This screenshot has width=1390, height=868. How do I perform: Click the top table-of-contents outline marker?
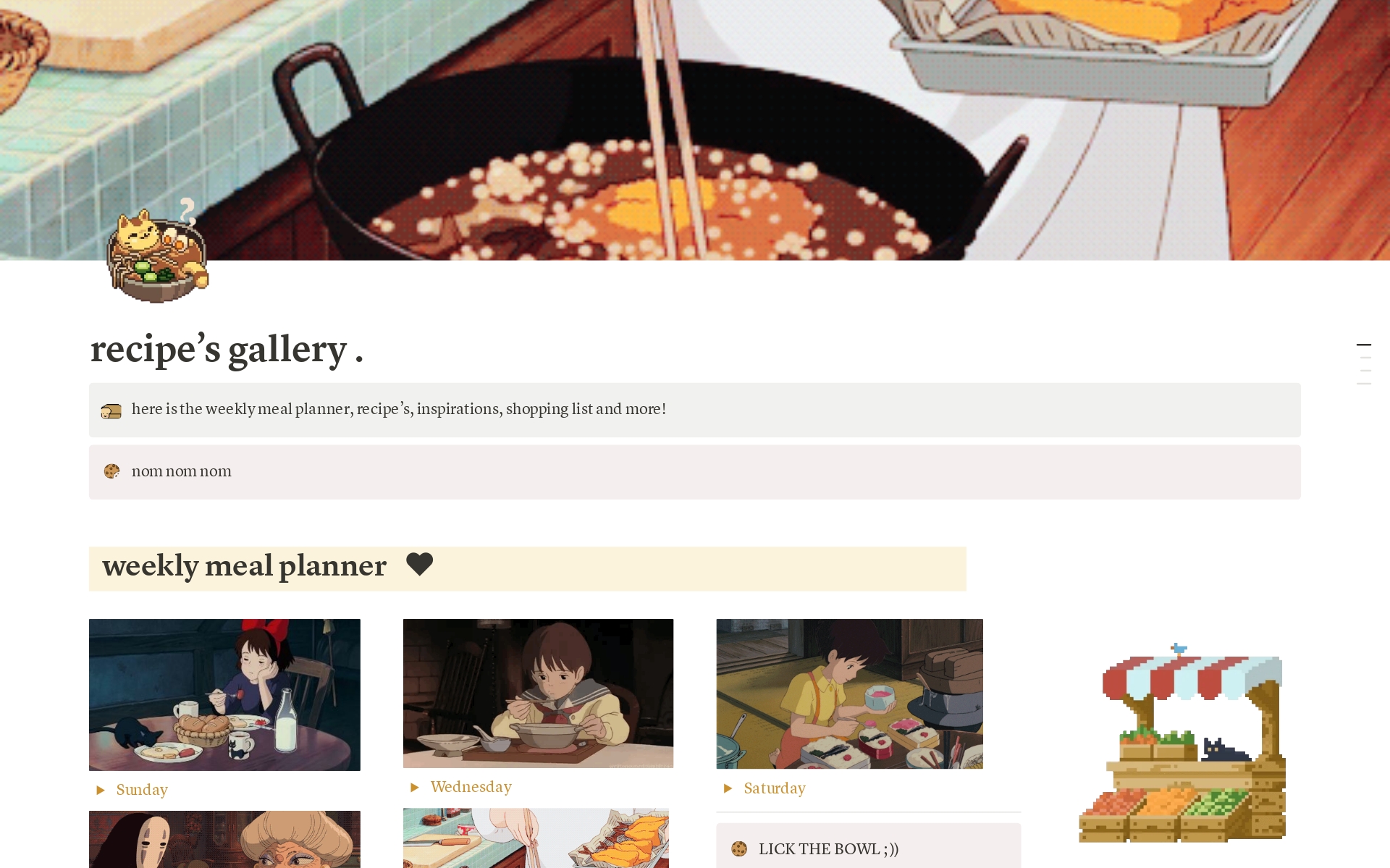(x=1364, y=345)
